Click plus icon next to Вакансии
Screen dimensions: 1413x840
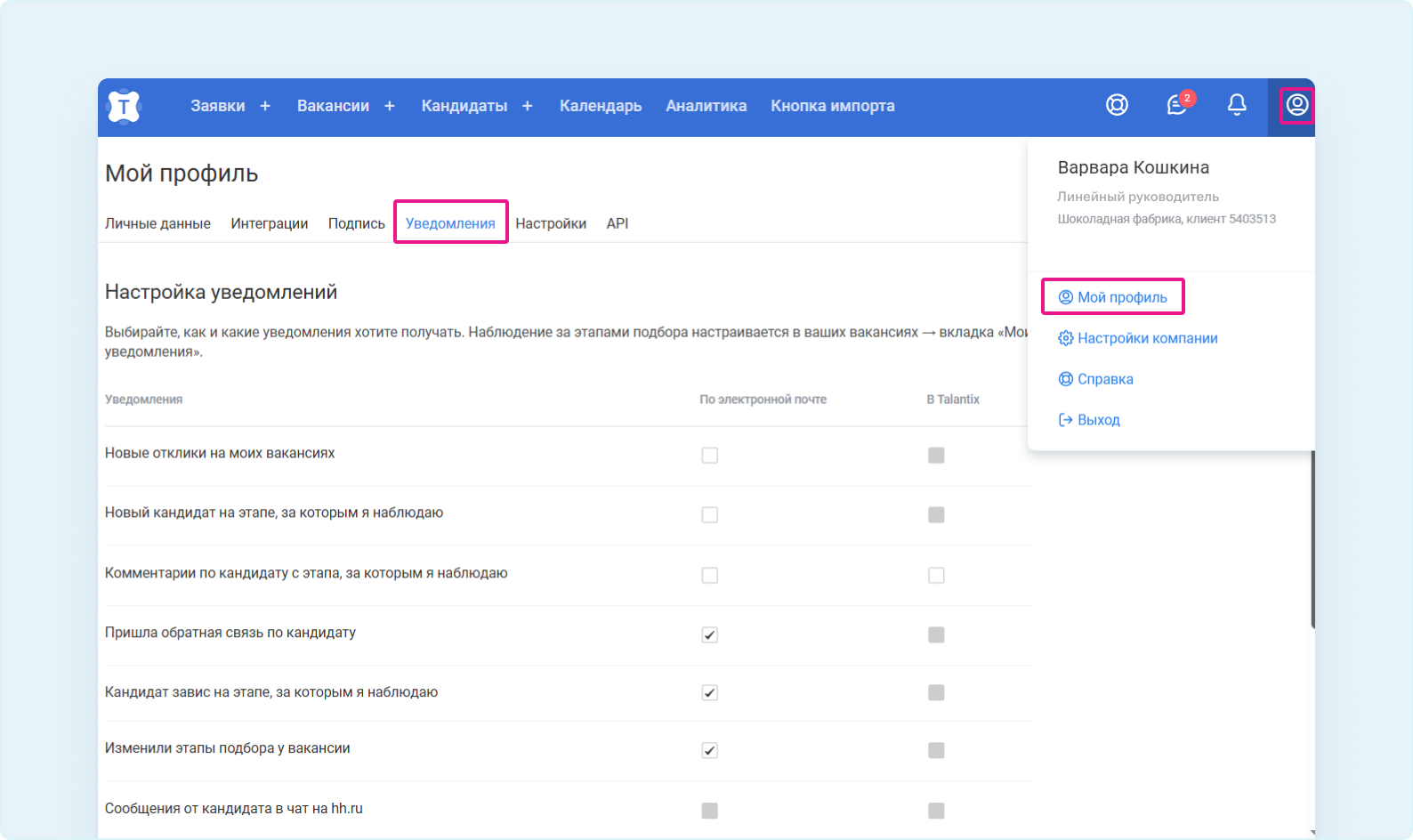pos(390,106)
